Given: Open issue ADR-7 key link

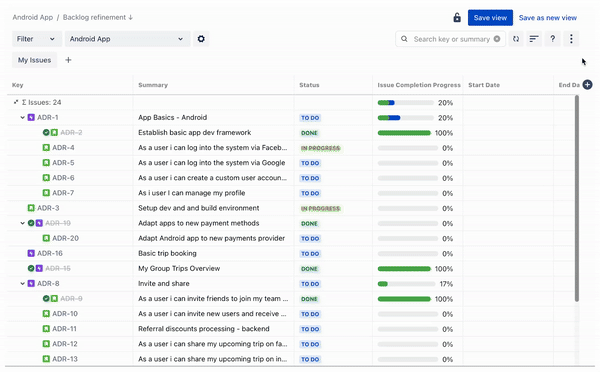Looking at the screenshot, I should pyautogui.click(x=63, y=193).
